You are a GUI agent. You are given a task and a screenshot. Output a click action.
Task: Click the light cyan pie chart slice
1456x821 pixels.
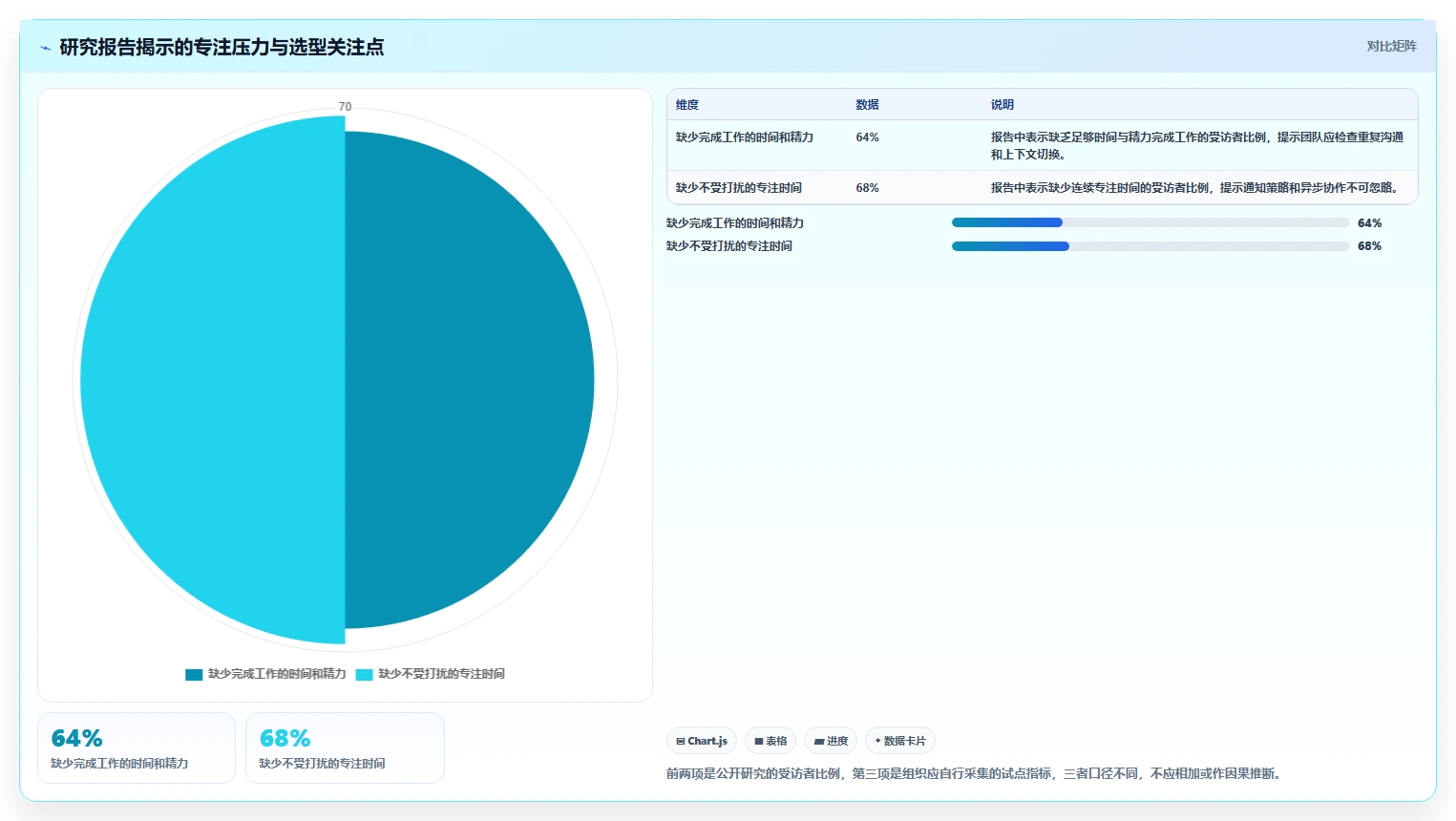point(212,380)
